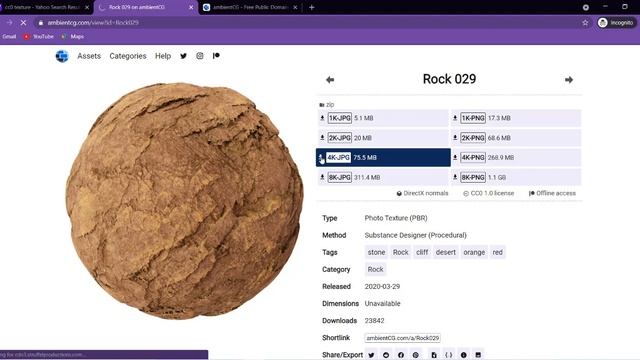Open the Incognito profile indicator

(x=616, y=23)
